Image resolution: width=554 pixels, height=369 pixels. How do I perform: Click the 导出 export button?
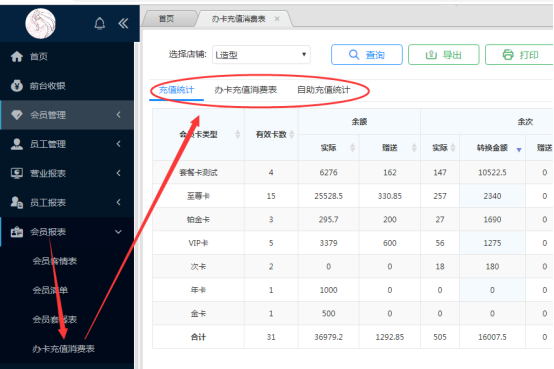click(444, 54)
